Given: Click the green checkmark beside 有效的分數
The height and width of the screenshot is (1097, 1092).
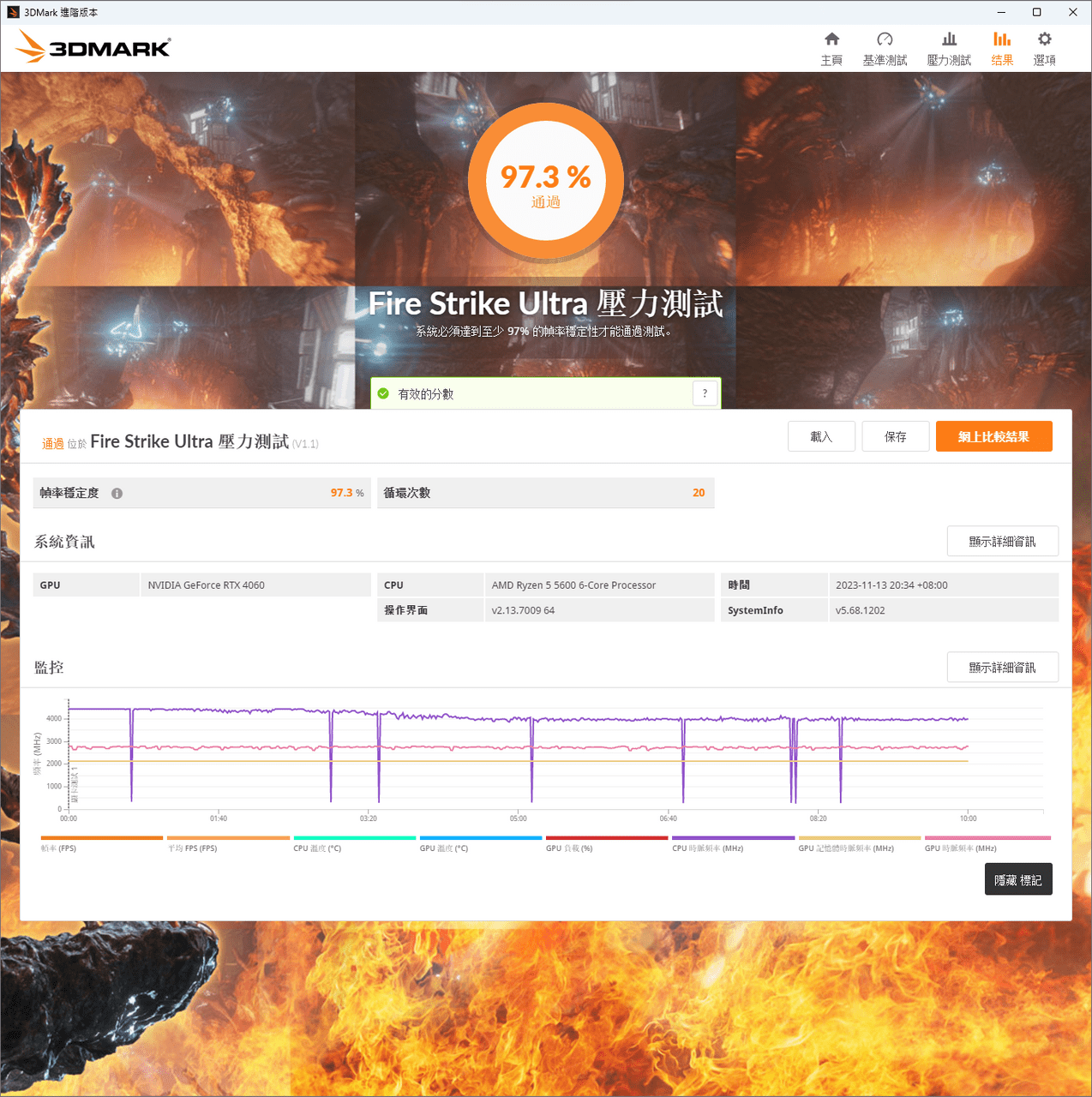Looking at the screenshot, I should click(382, 393).
